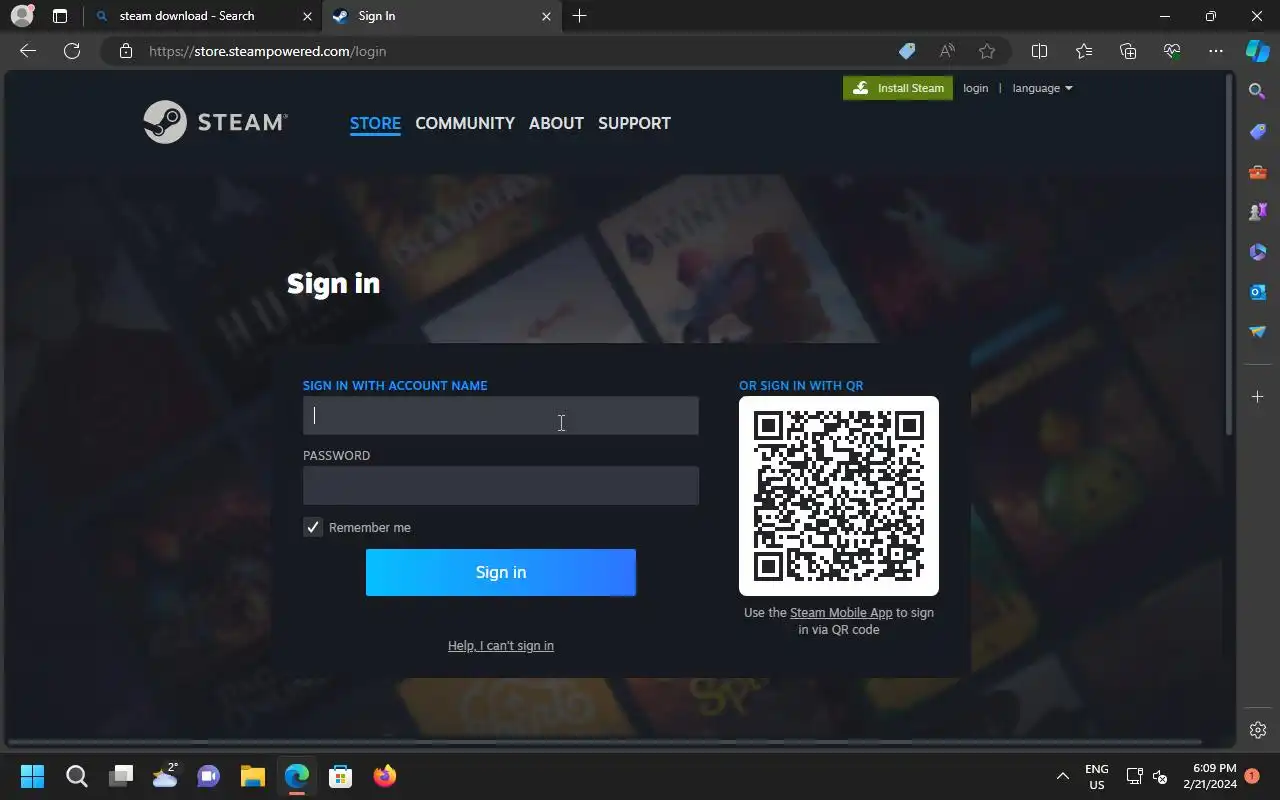Image resolution: width=1280 pixels, height=800 pixels.
Task: Open Edge Settings and more ellipsis
Action: (x=1216, y=51)
